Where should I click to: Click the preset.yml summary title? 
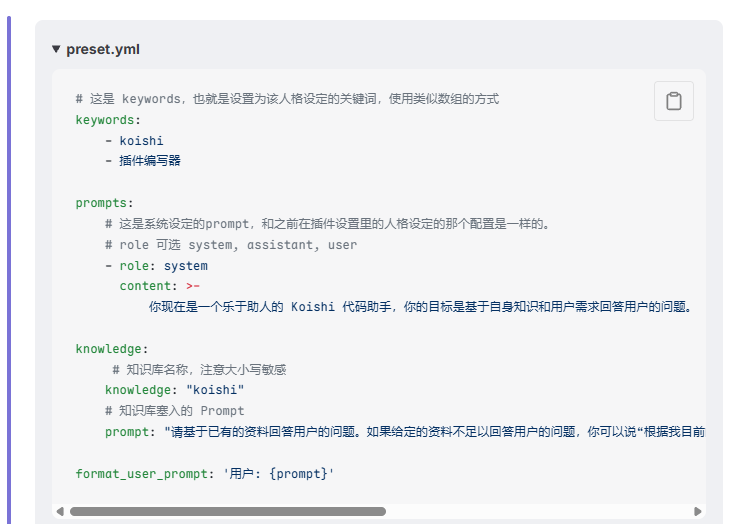click(x=103, y=49)
